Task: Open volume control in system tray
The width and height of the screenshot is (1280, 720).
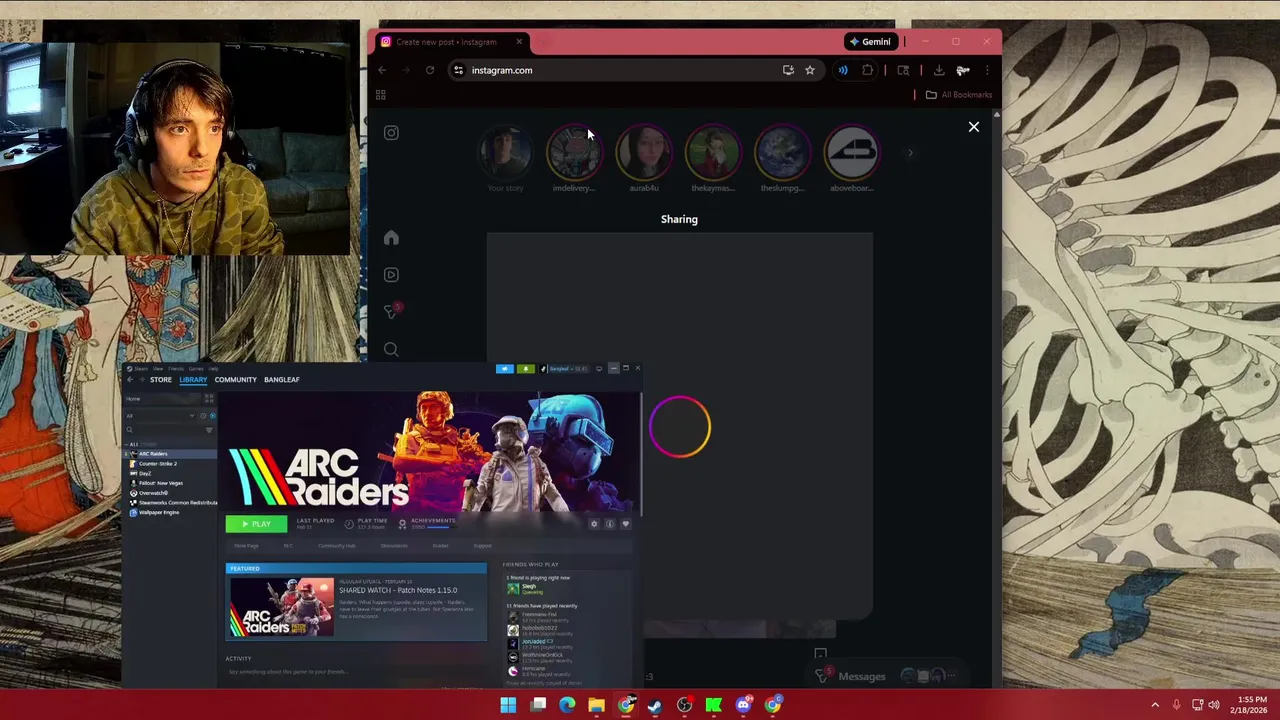Action: click(1214, 705)
